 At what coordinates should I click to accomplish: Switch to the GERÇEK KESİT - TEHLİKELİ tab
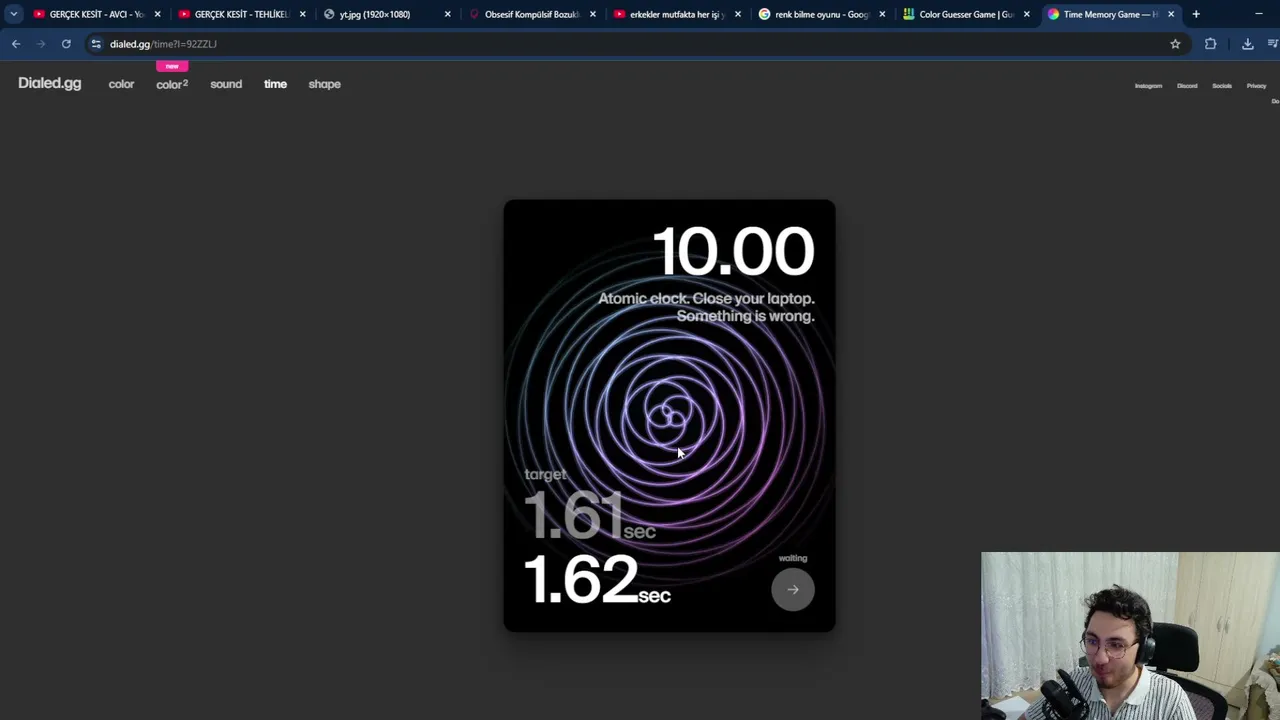(x=241, y=14)
